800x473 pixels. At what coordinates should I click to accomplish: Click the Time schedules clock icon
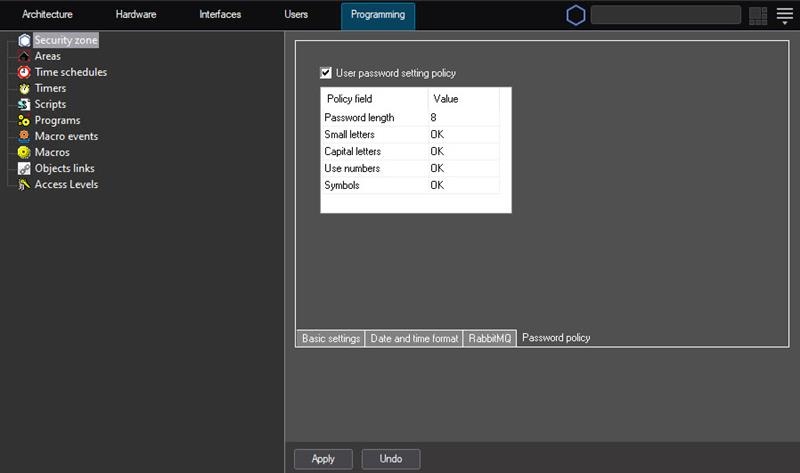pyautogui.click(x=24, y=72)
